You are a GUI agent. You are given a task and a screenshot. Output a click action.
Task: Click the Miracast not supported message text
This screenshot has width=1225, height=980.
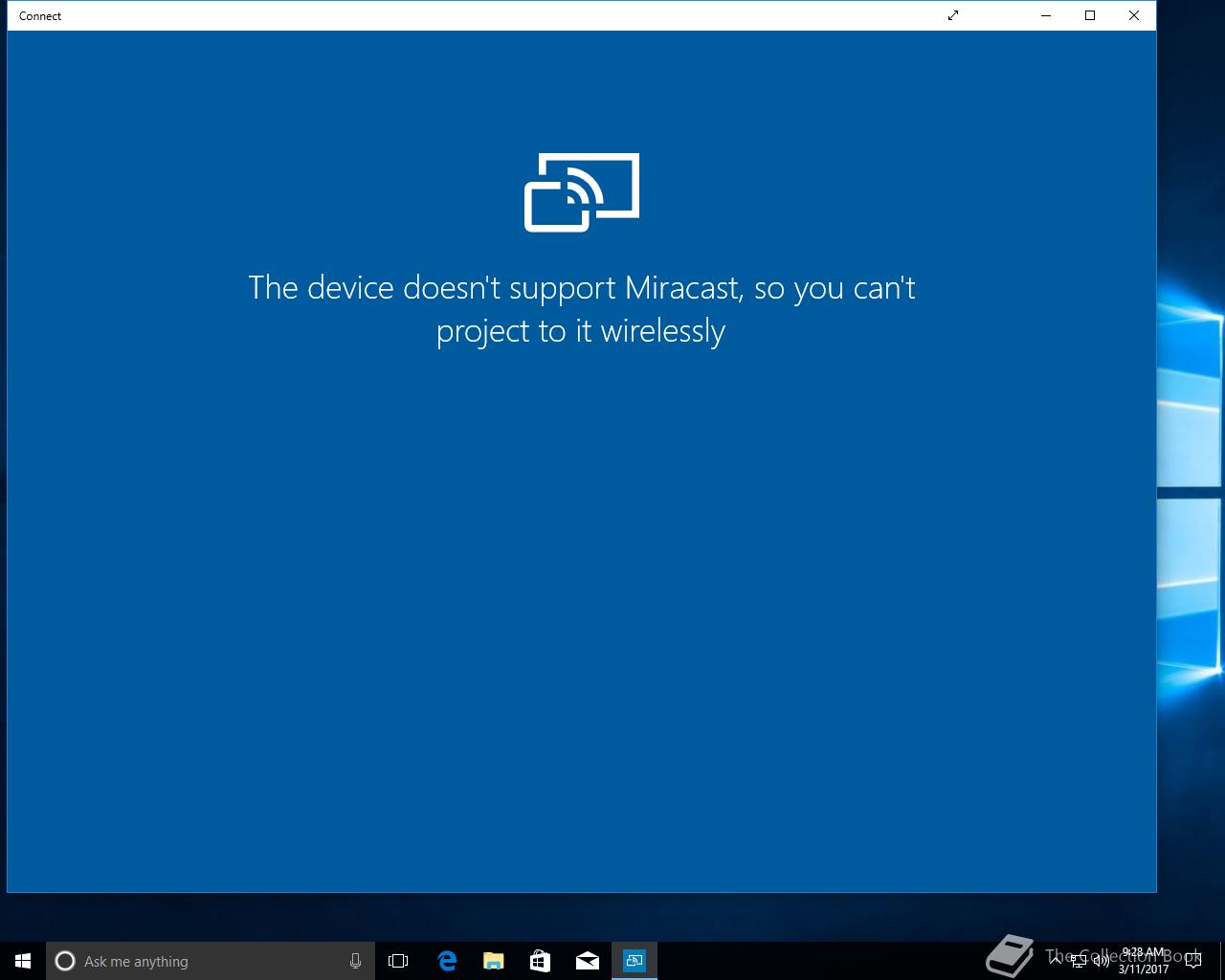pos(582,309)
